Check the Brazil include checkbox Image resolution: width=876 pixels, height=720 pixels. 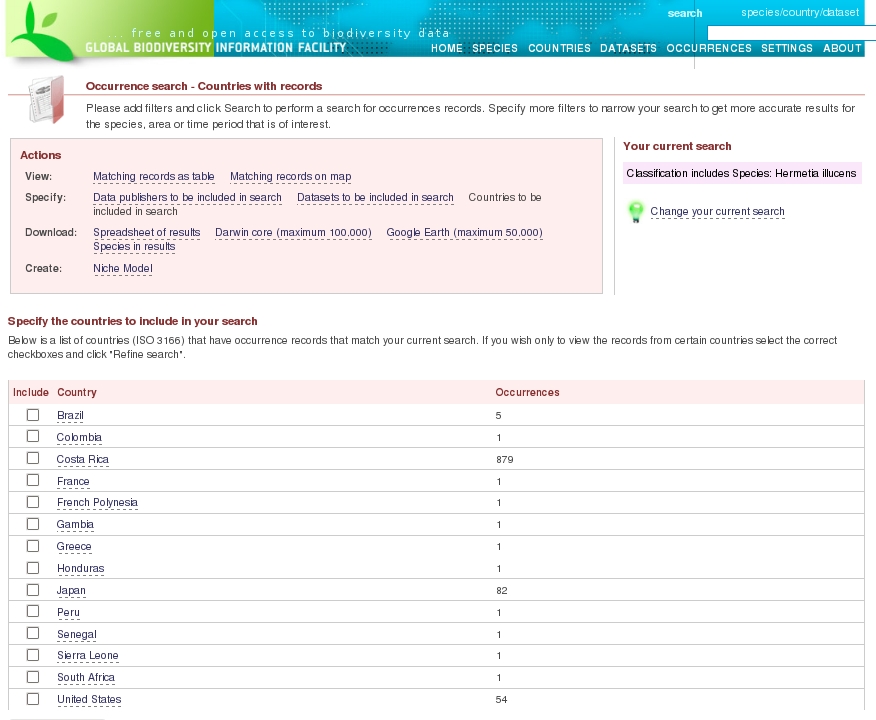coord(33,415)
